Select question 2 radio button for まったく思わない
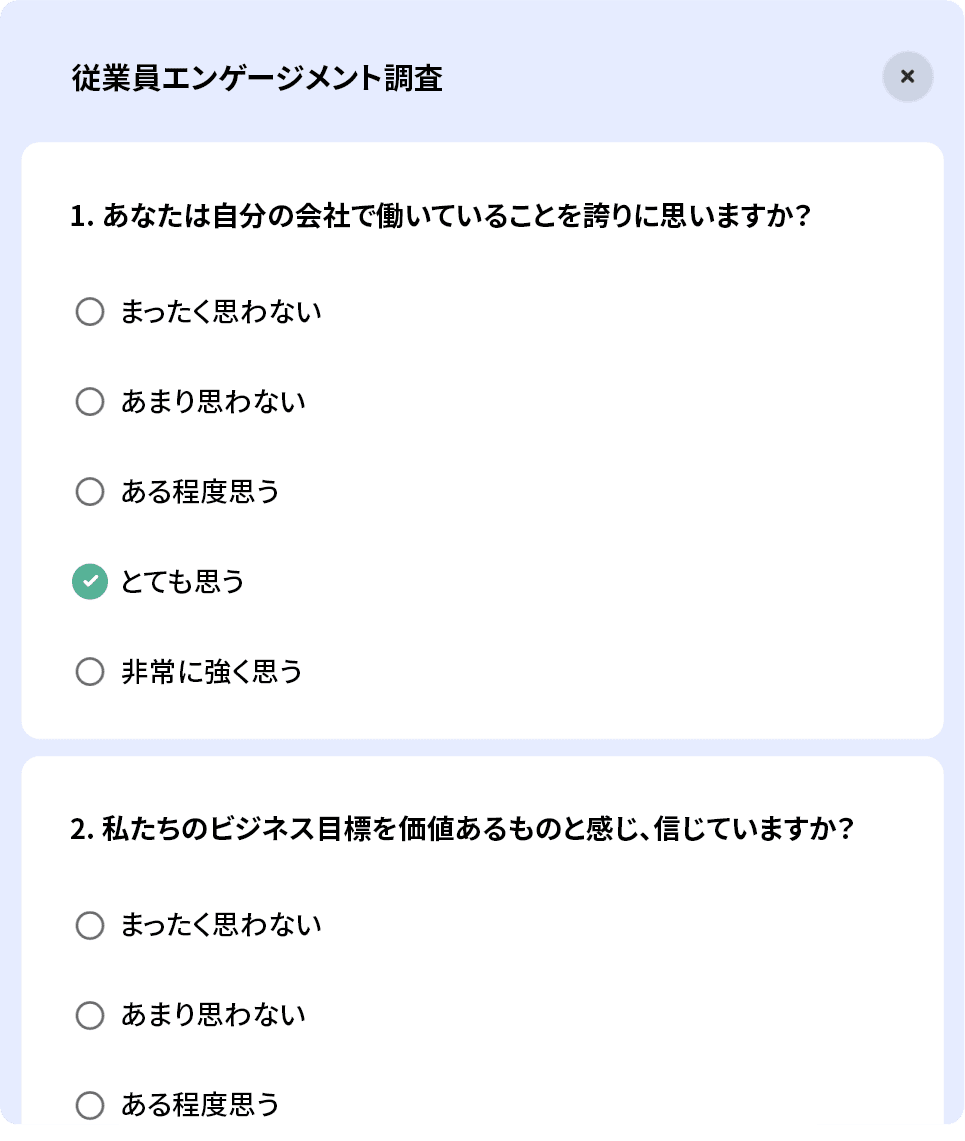This screenshot has height=1141, width=965. tap(90, 925)
